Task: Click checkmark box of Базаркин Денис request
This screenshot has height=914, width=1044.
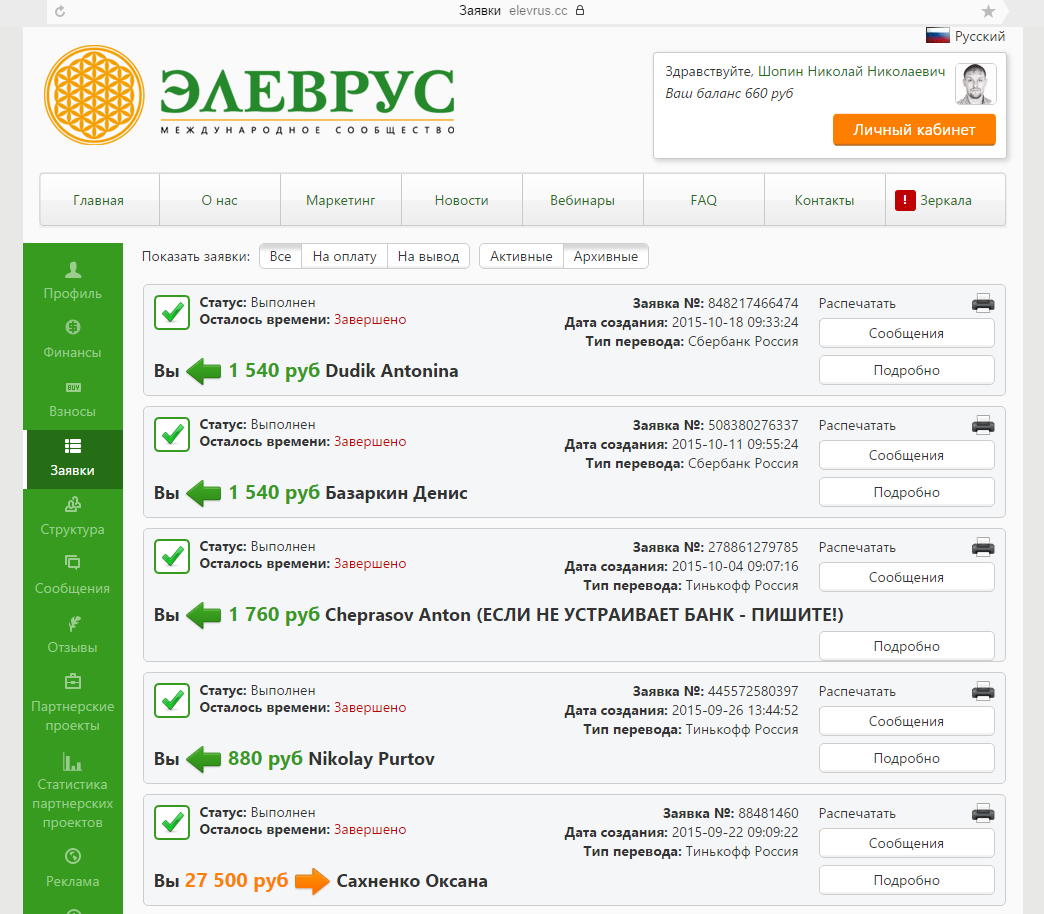Action: click(172, 434)
